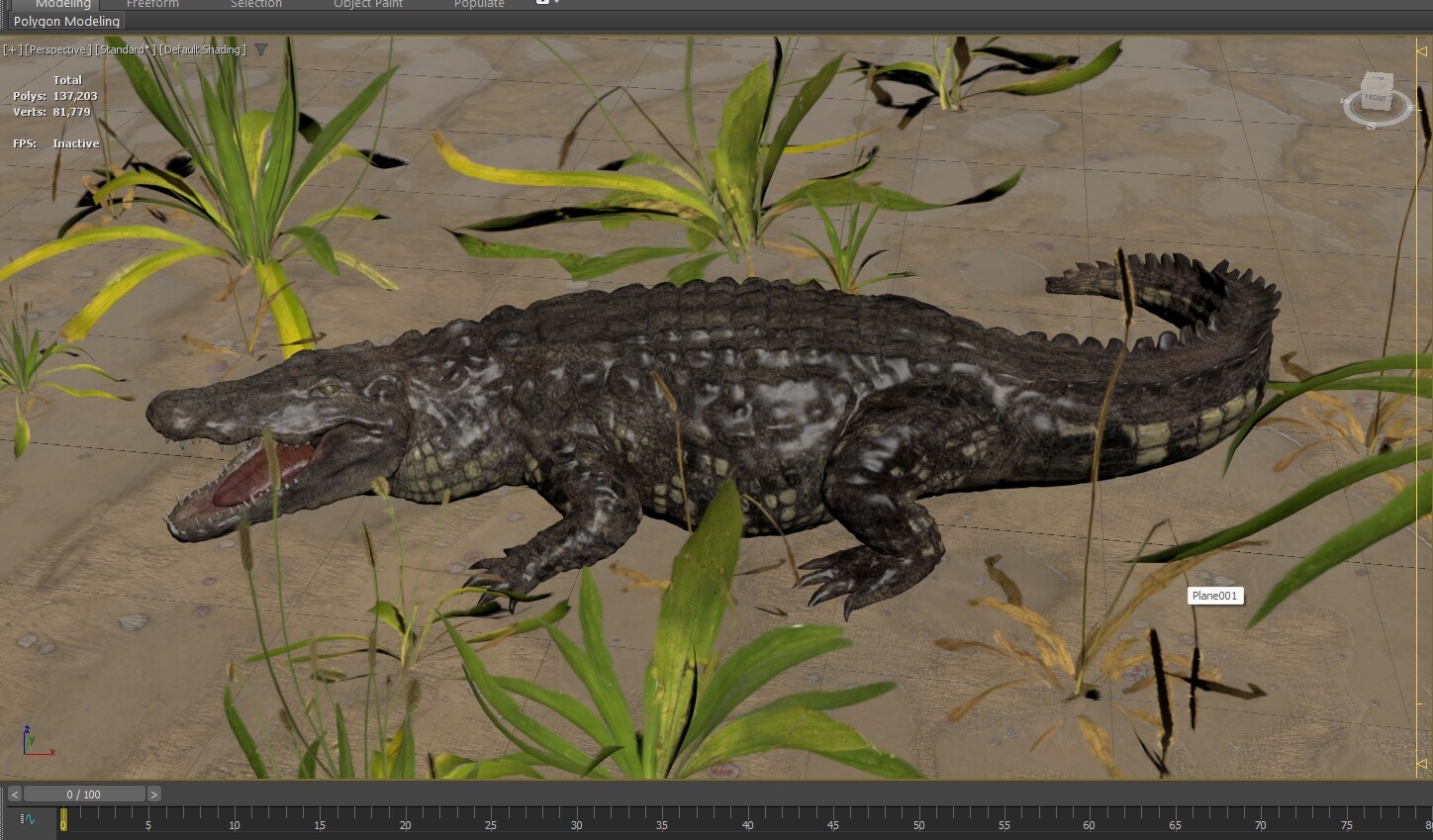This screenshot has height=840, width=1433.
Task: Switch to the Object Paint ribbon tab
Action: tap(368, 5)
